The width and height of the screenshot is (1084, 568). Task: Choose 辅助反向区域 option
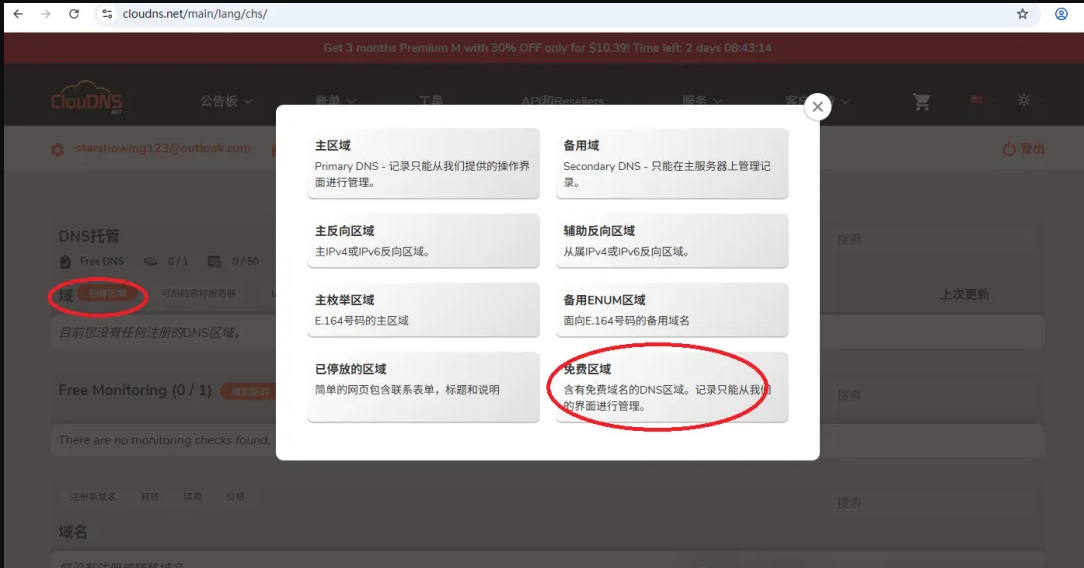[x=672, y=240]
